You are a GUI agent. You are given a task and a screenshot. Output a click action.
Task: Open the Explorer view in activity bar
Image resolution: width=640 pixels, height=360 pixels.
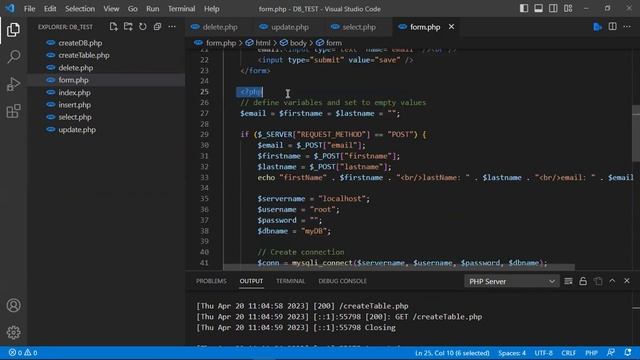click(x=13, y=30)
